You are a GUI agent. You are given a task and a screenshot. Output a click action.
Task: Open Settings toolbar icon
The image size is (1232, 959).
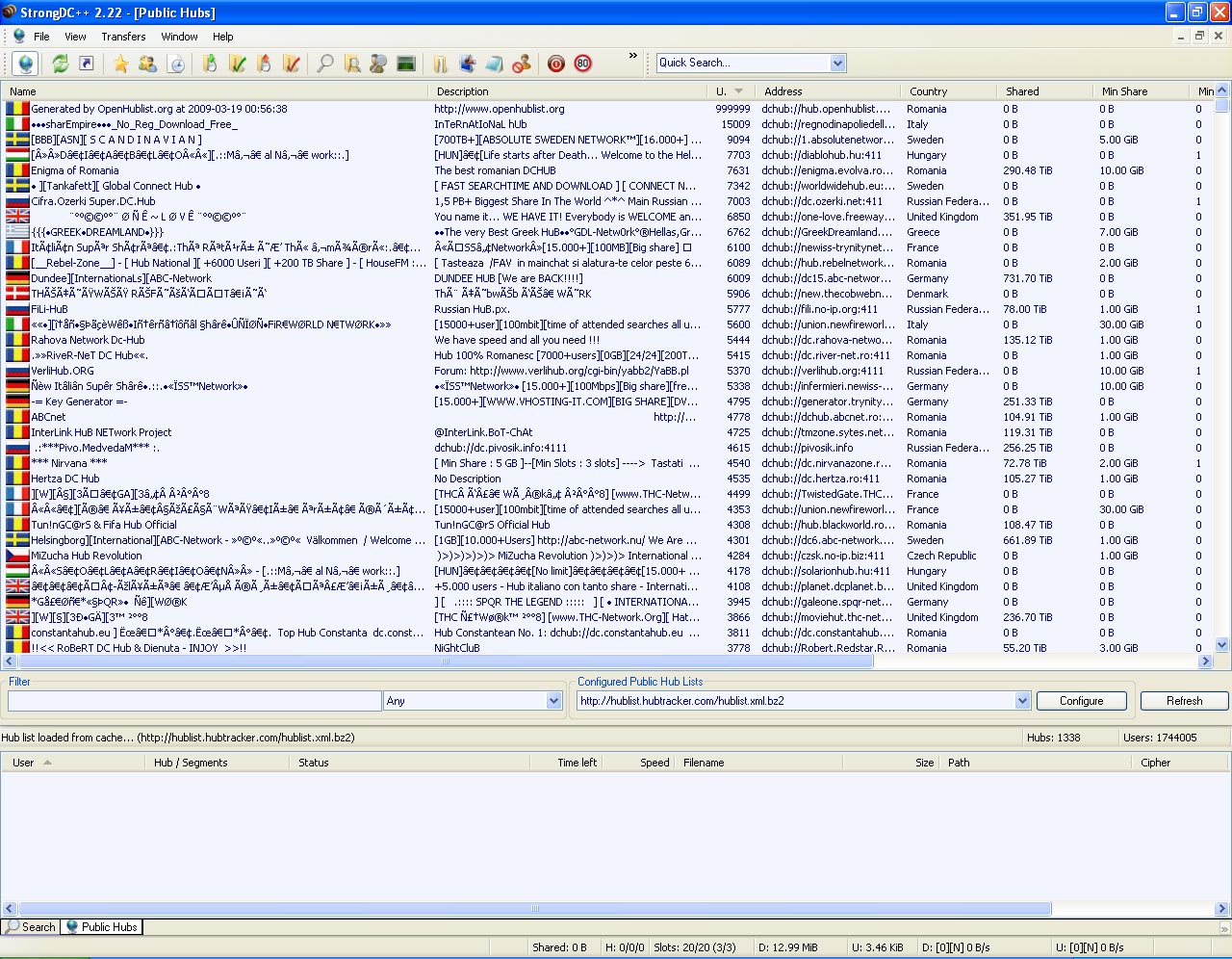click(468, 64)
